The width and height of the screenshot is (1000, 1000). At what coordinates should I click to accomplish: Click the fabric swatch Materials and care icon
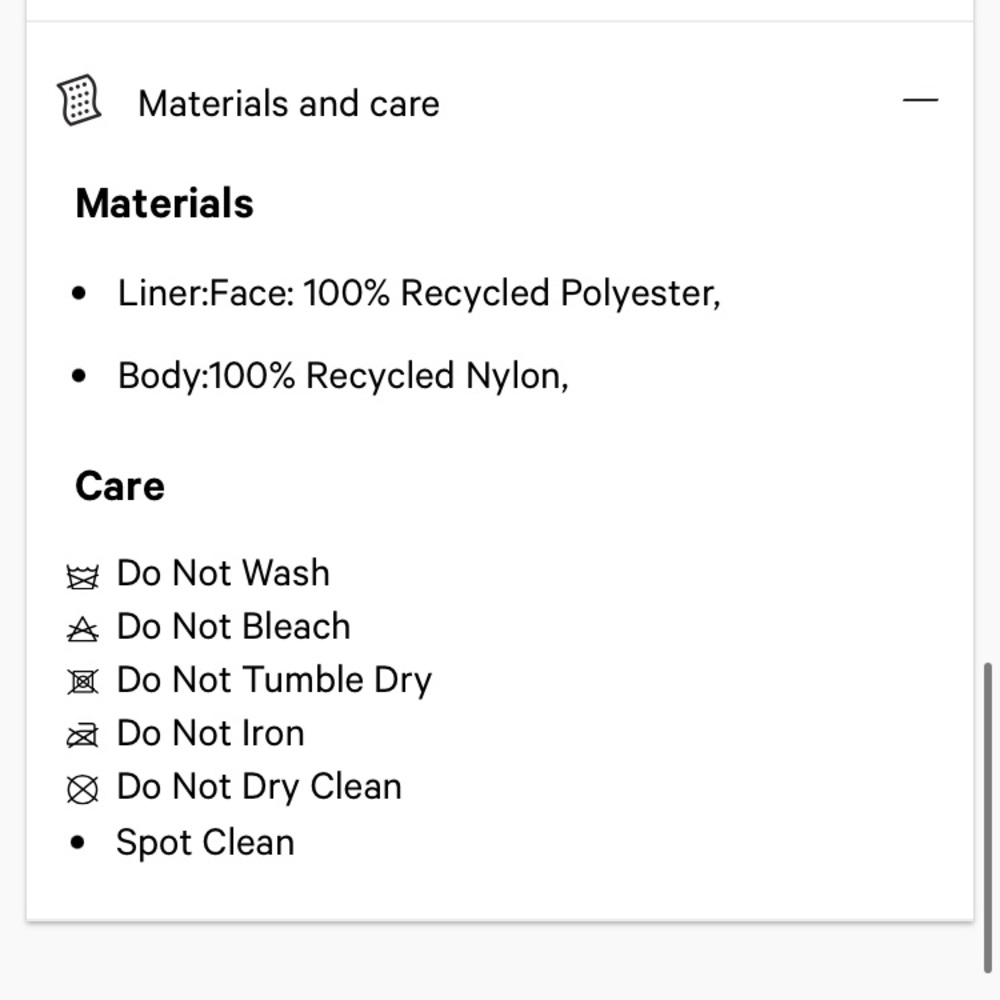click(x=80, y=100)
